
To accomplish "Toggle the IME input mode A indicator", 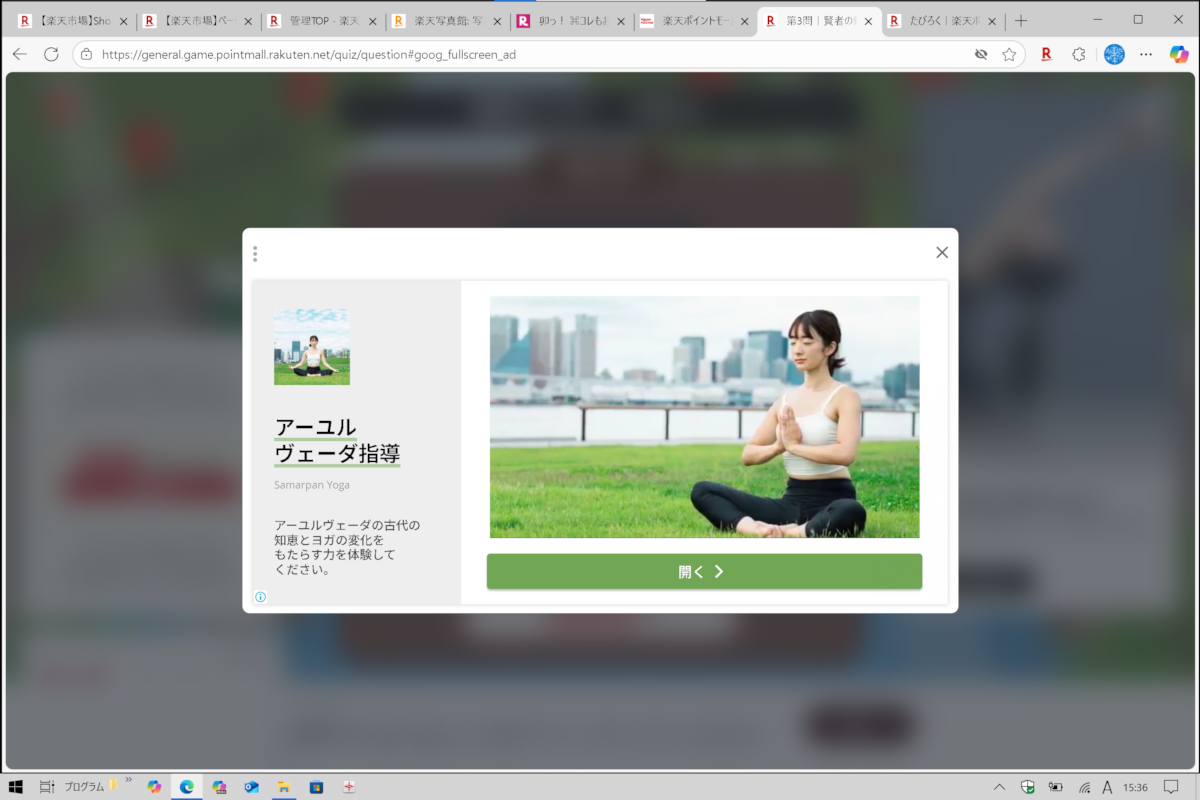I will pyautogui.click(x=1107, y=787).
